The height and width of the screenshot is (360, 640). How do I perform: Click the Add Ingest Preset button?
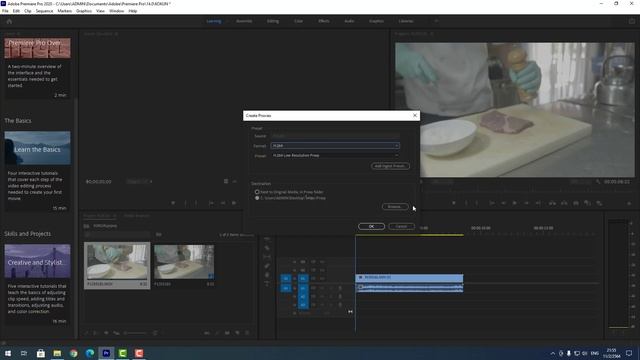coord(390,166)
